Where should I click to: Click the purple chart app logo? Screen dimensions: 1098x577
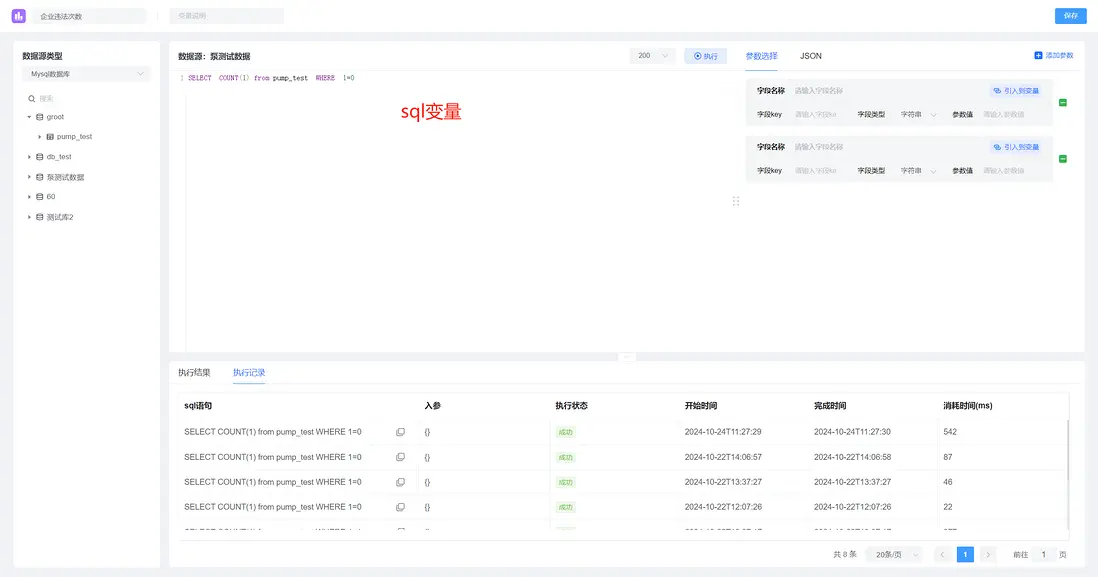click(x=19, y=15)
